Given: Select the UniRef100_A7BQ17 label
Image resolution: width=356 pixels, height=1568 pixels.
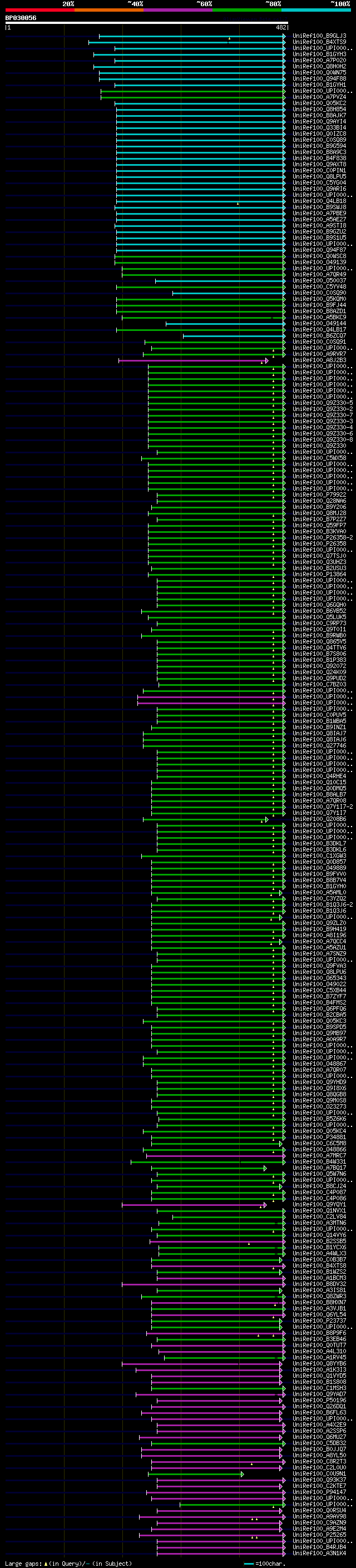Looking at the screenshot, I should (319, 1168).
